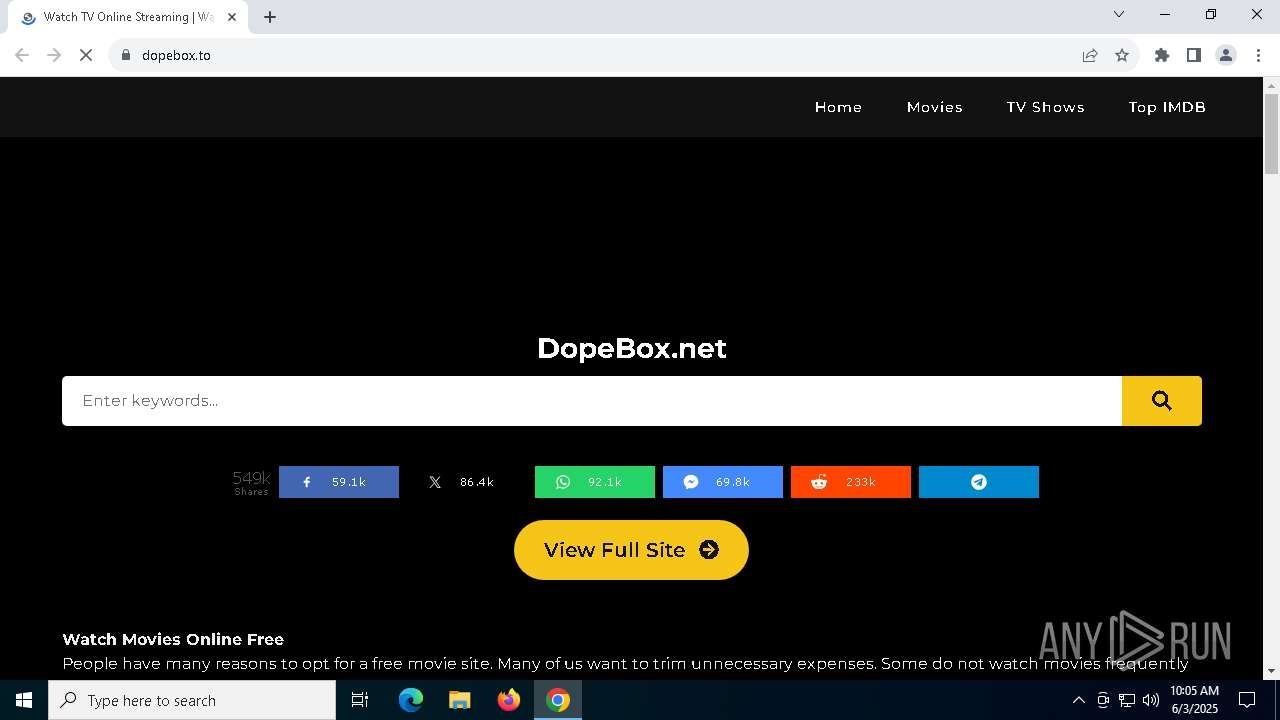Share on Reddit button showing 233k
Image resolution: width=1280 pixels, height=720 pixels.
click(x=851, y=482)
